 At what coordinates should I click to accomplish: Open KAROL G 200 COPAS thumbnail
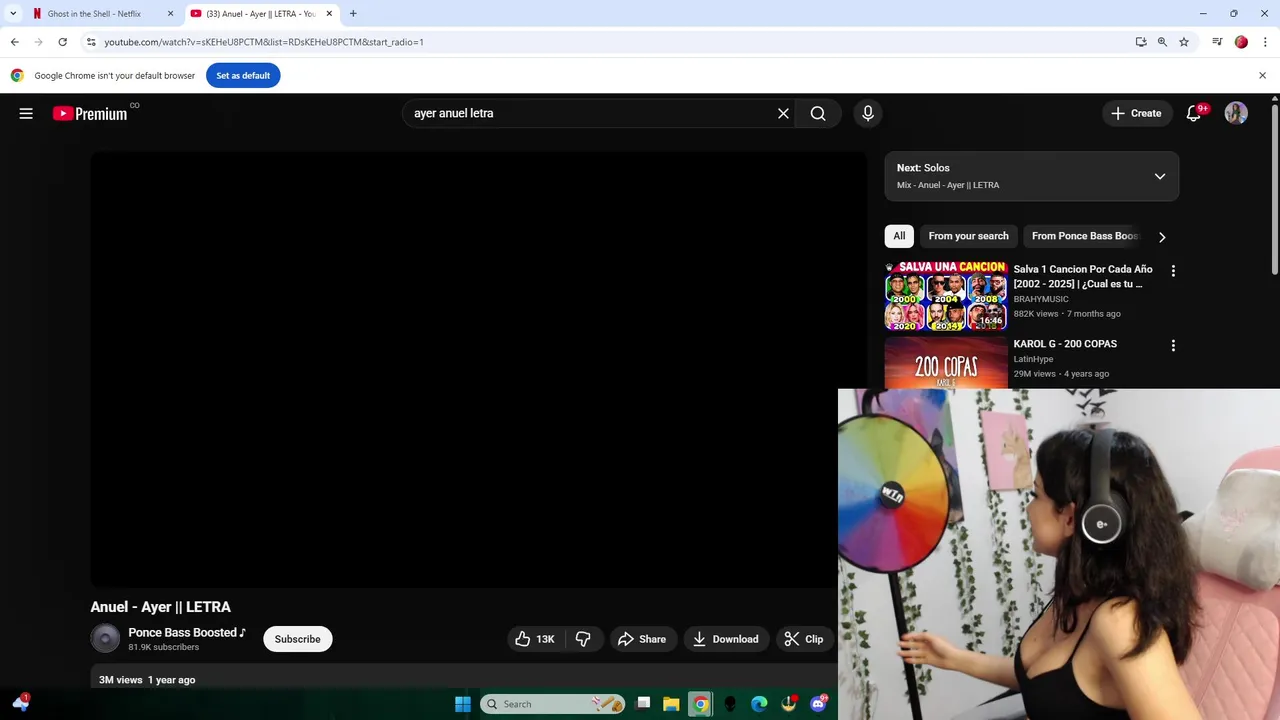(946, 362)
